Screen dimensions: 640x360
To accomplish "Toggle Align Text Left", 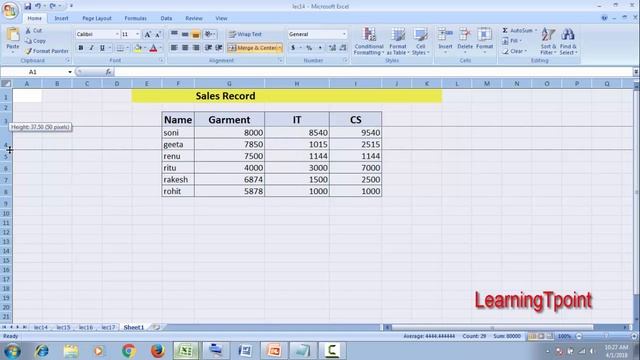I will pos(174,48).
